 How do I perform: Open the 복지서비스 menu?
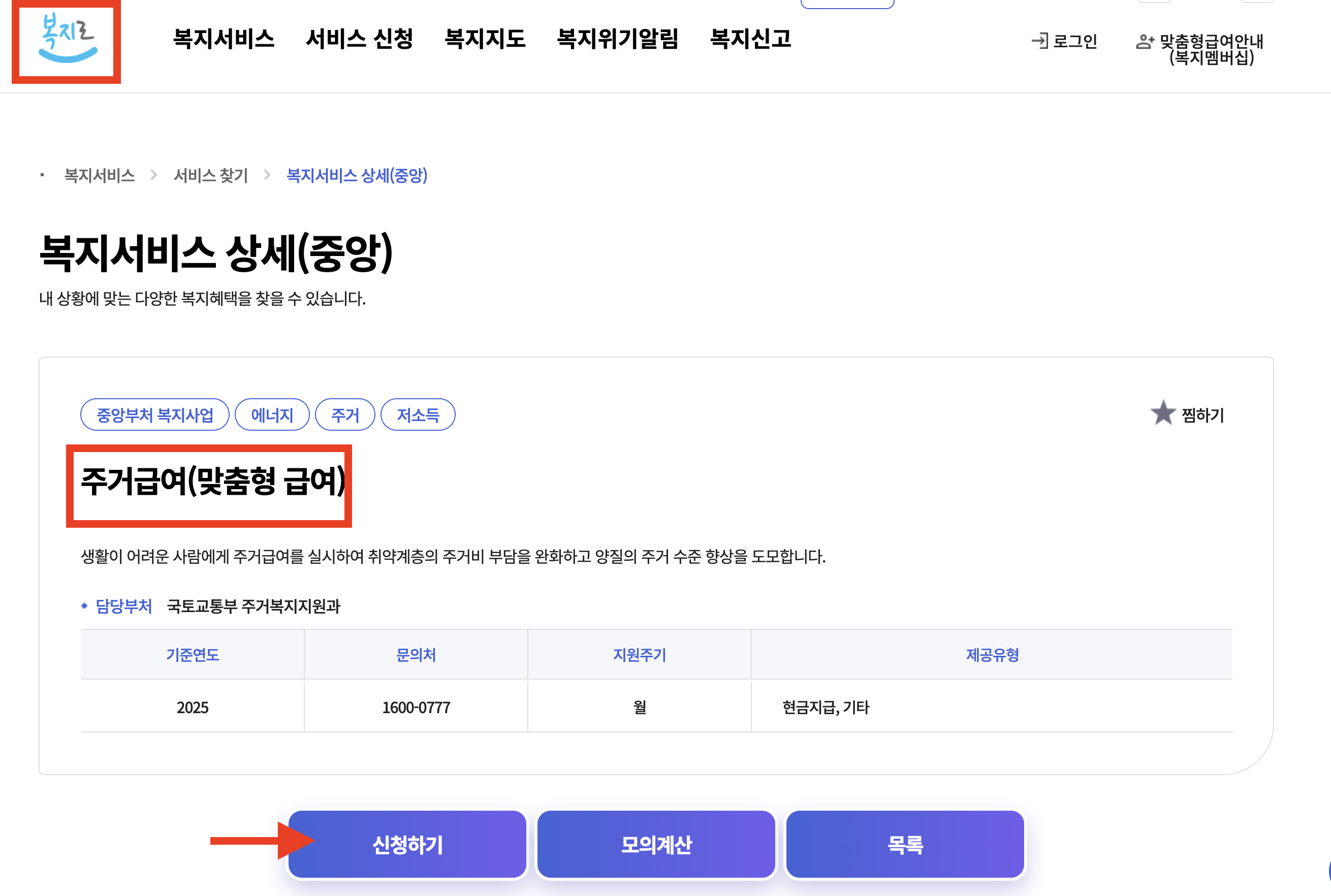point(224,39)
